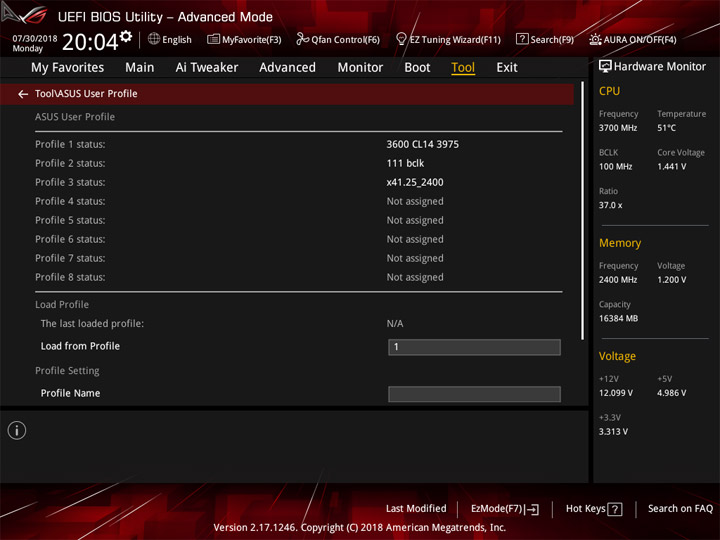720x540 pixels.
Task: Click the 'Profile 1 status:' label
Action: [x=70, y=144]
